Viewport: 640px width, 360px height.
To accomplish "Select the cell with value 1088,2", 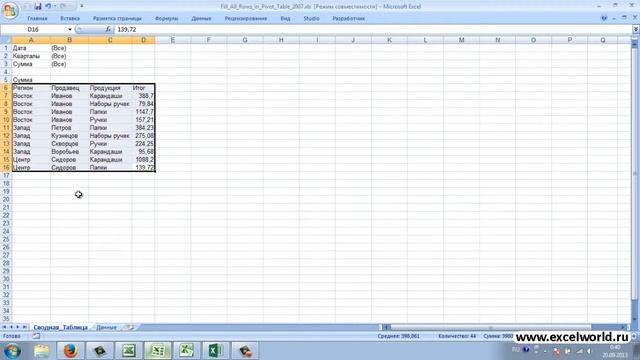I will [143, 160].
